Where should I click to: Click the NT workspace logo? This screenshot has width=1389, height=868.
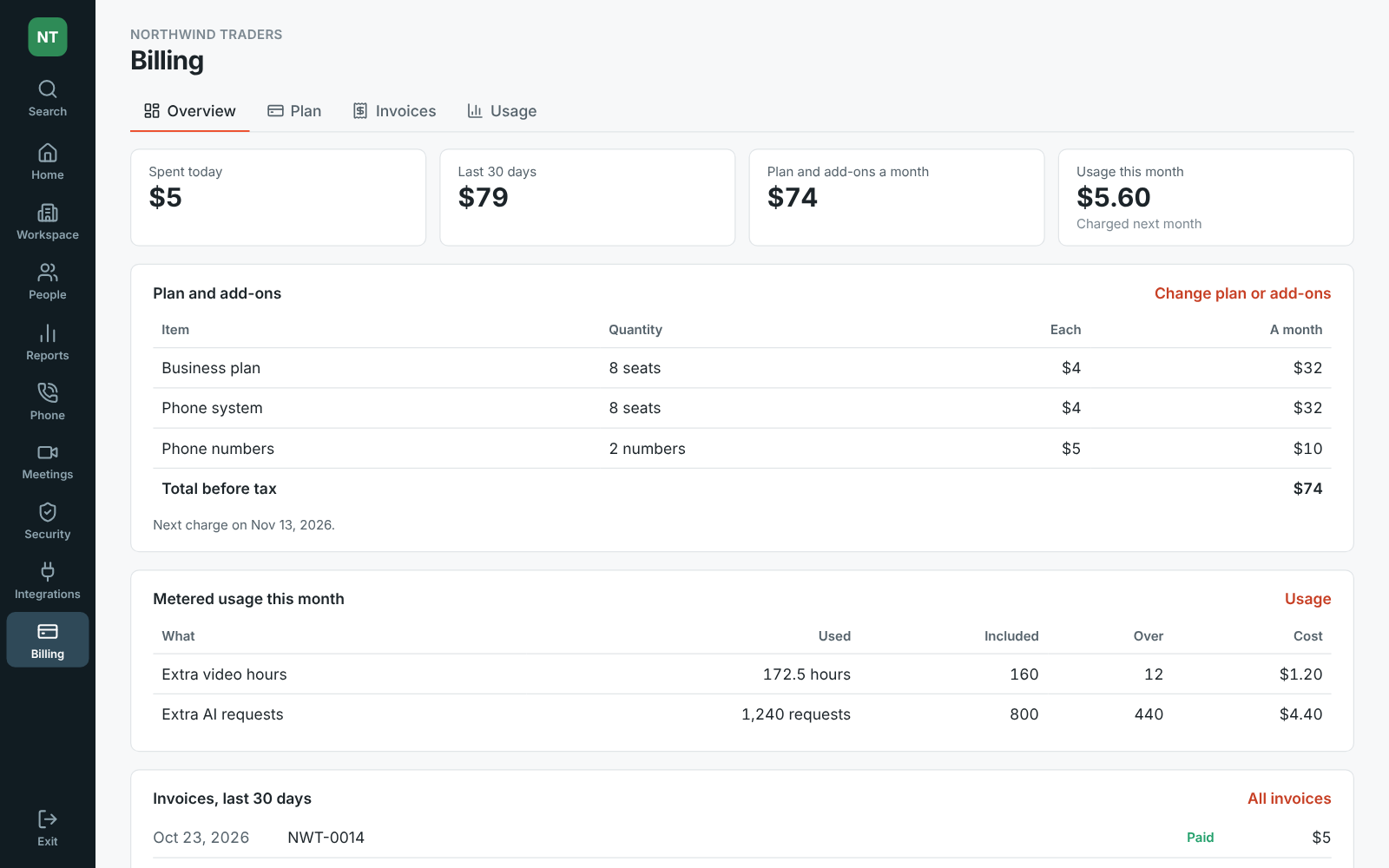pyautogui.click(x=48, y=37)
